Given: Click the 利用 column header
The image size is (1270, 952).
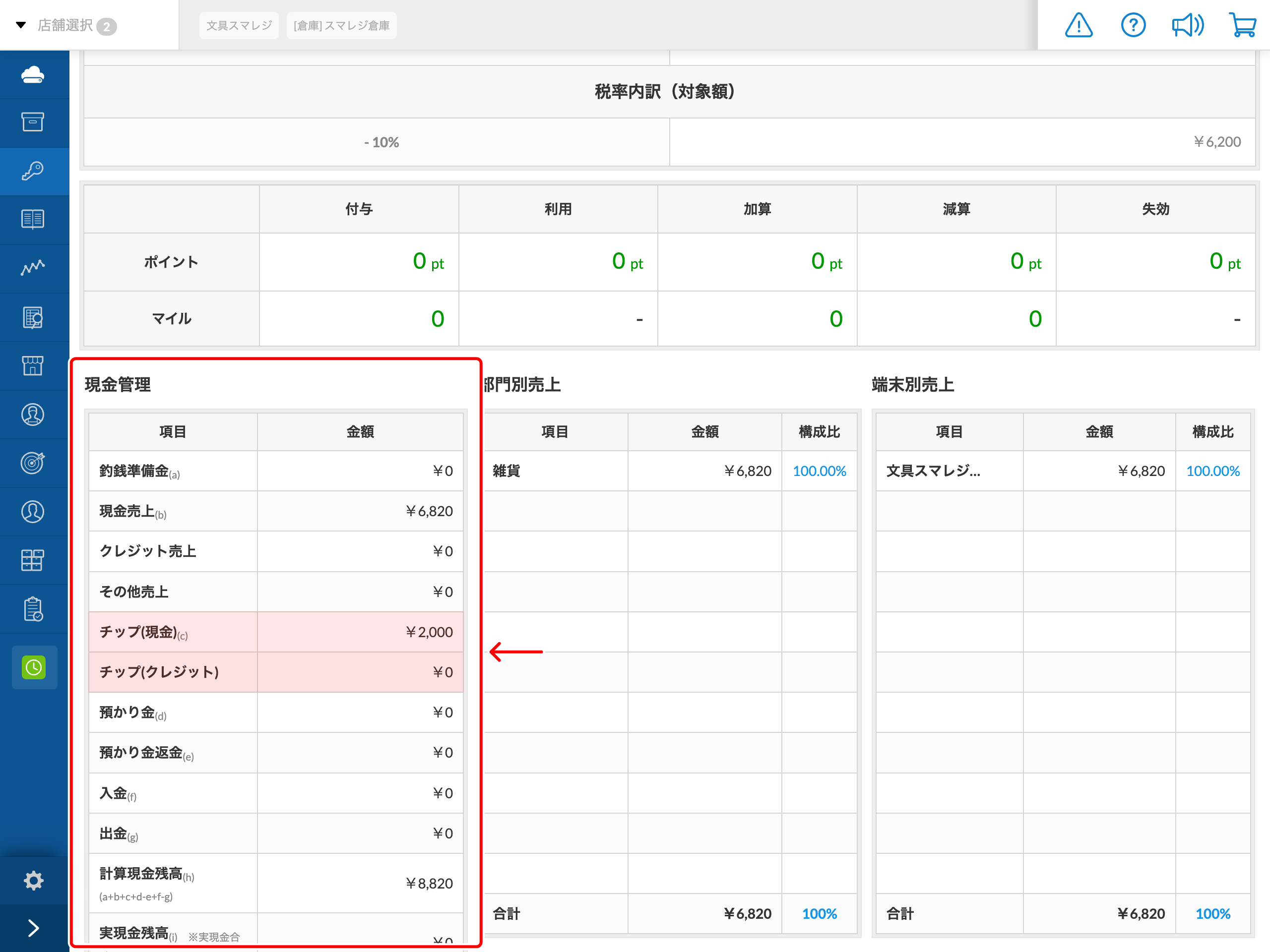Looking at the screenshot, I should tap(558, 209).
